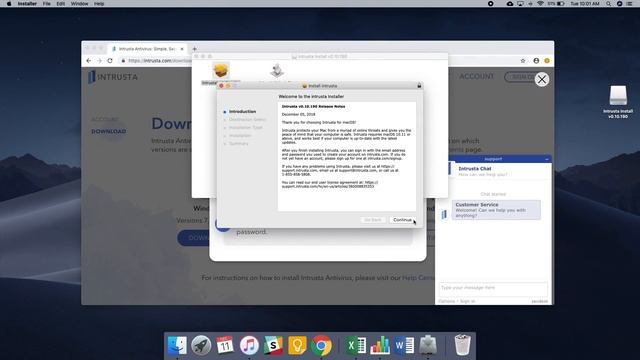640x360 pixels.
Task: Open Excel from the dock
Action: click(x=356, y=346)
